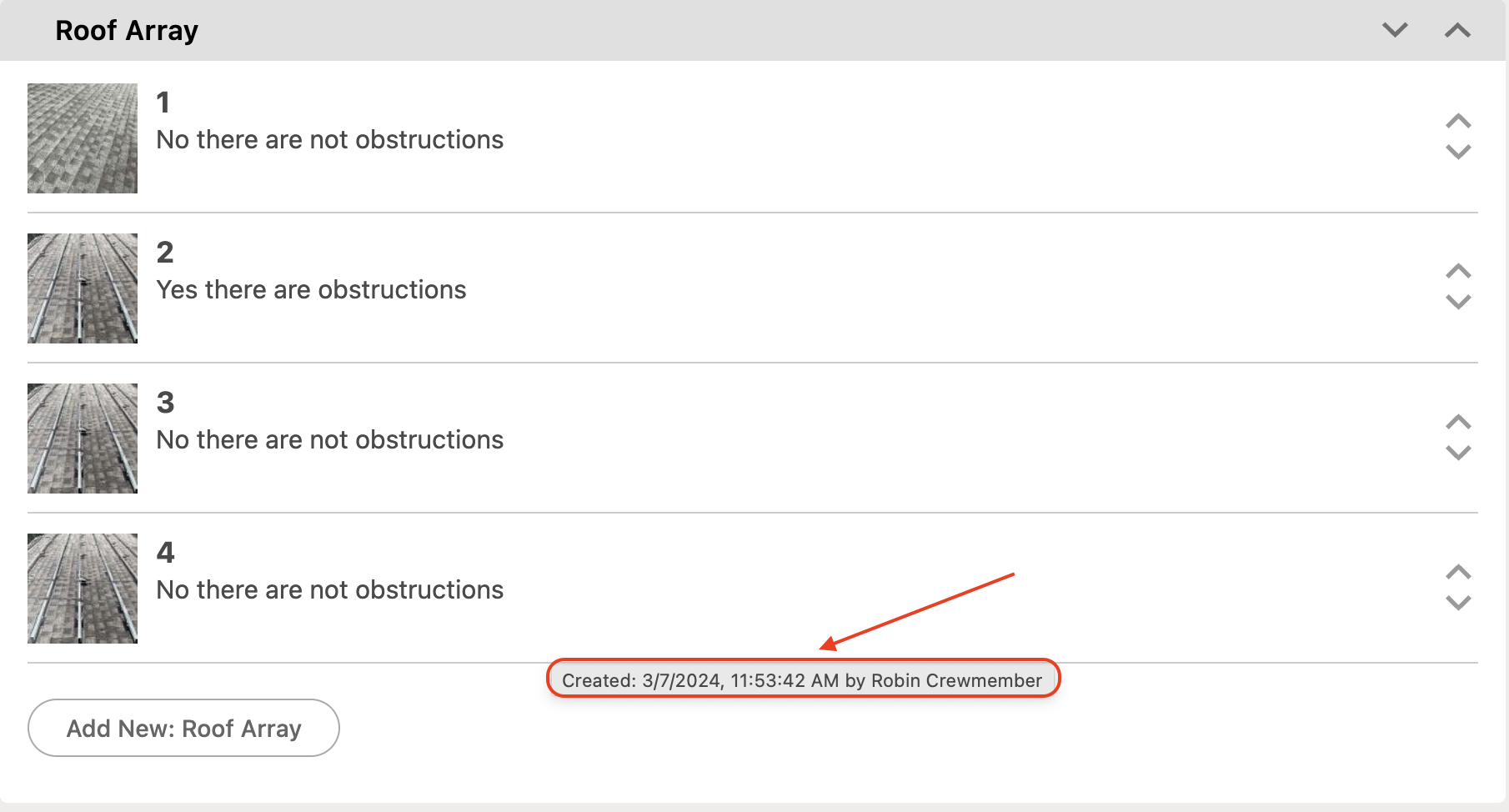Collapse Roof Array section with header up chevron

pos(1457,31)
